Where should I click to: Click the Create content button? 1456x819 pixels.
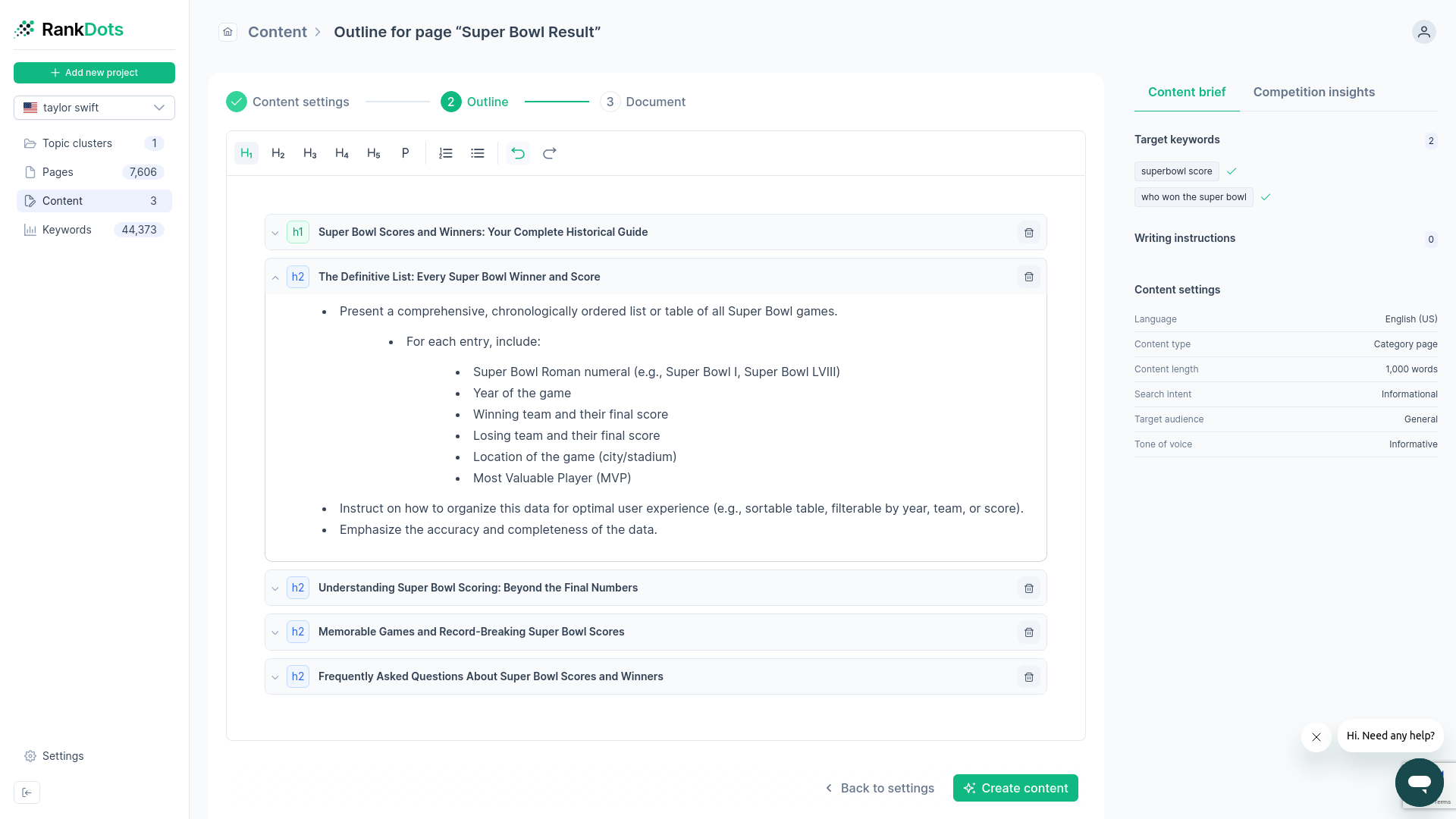1015,788
